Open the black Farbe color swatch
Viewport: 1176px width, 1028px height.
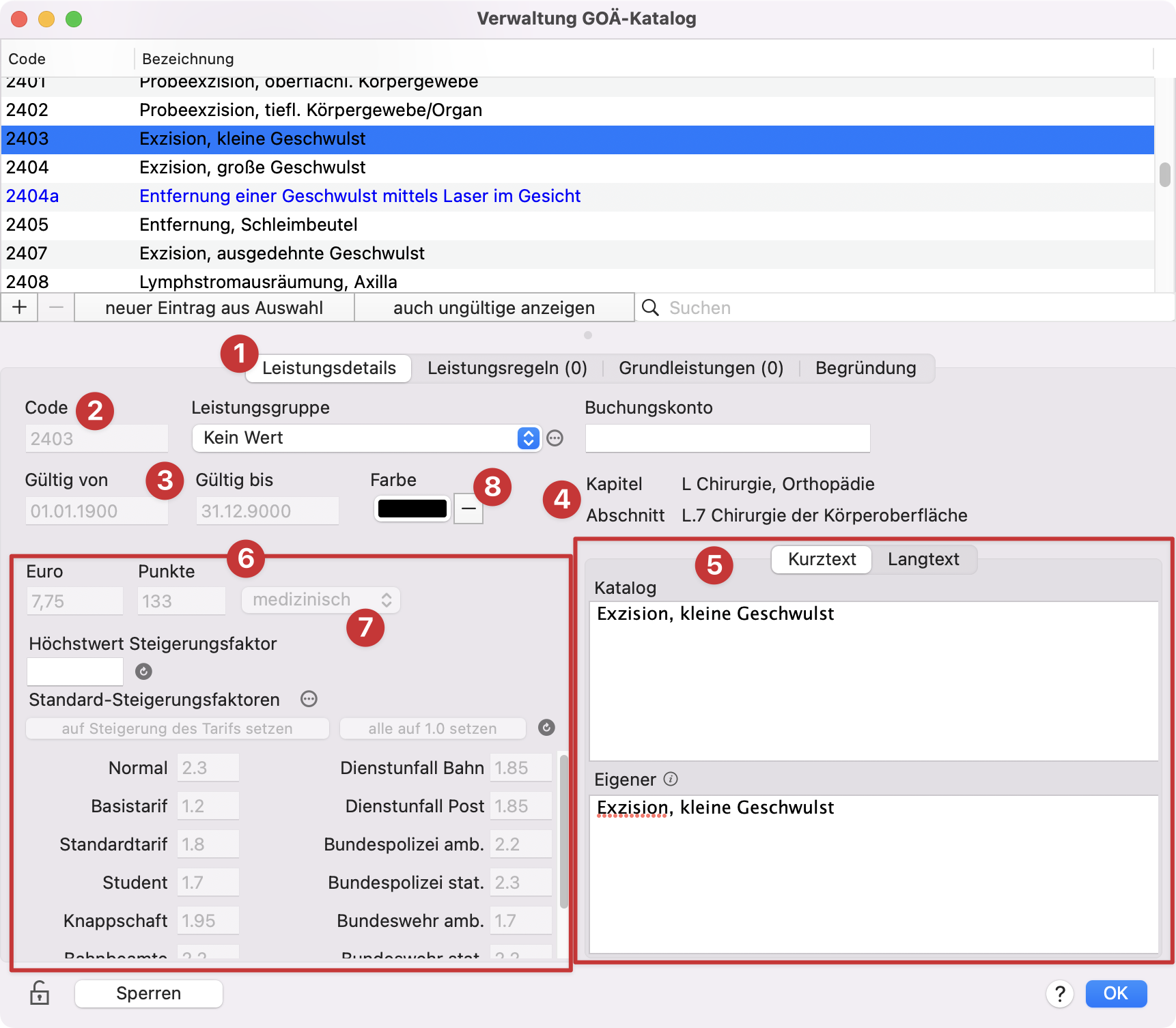412,509
